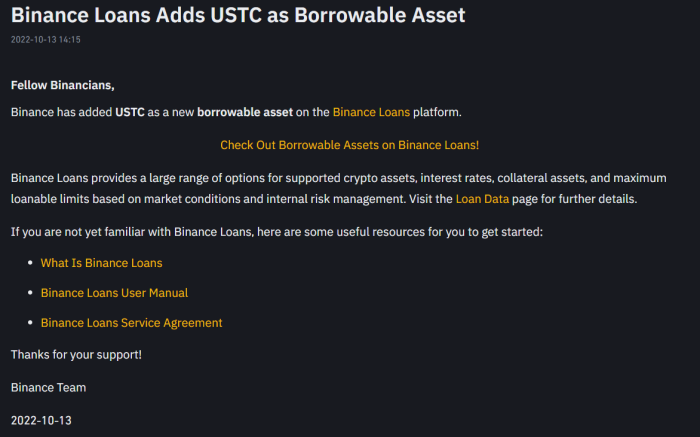The image size is (700, 437).
Task: Click the bullet beside Binance Loans Service Agreement
Action: click(30, 322)
